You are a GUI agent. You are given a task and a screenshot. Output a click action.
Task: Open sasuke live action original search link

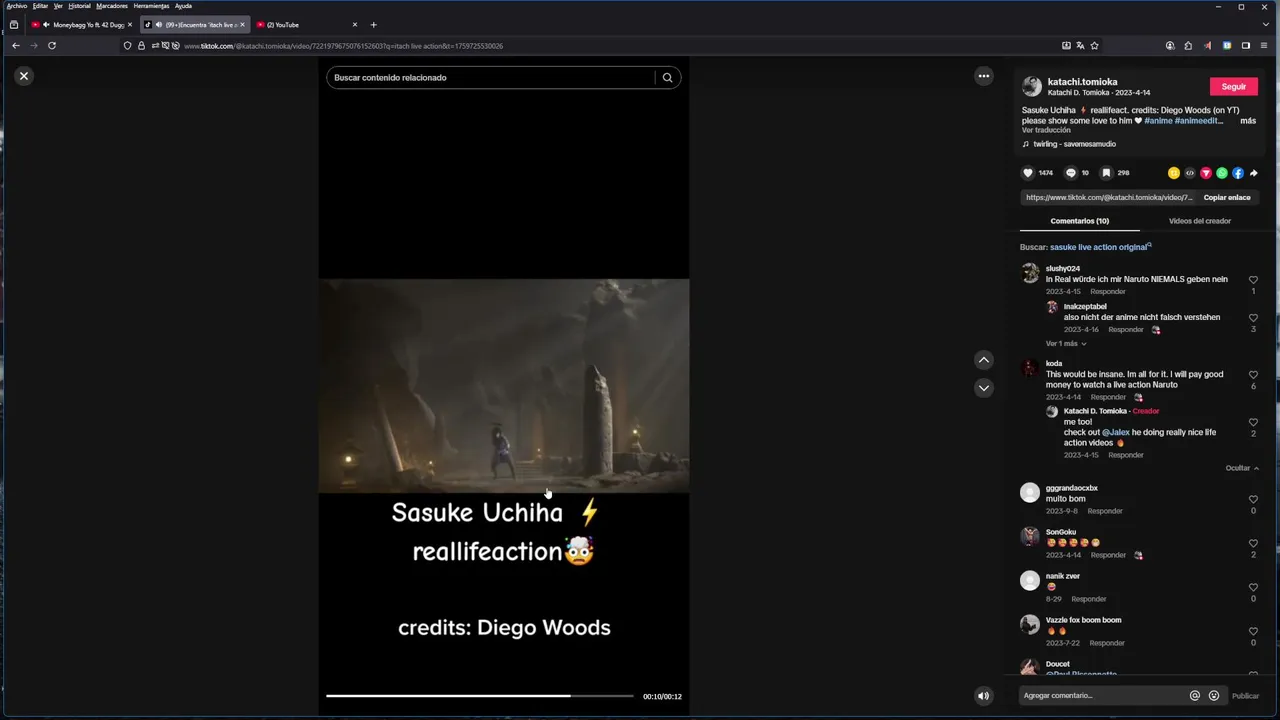pos(1100,247)
